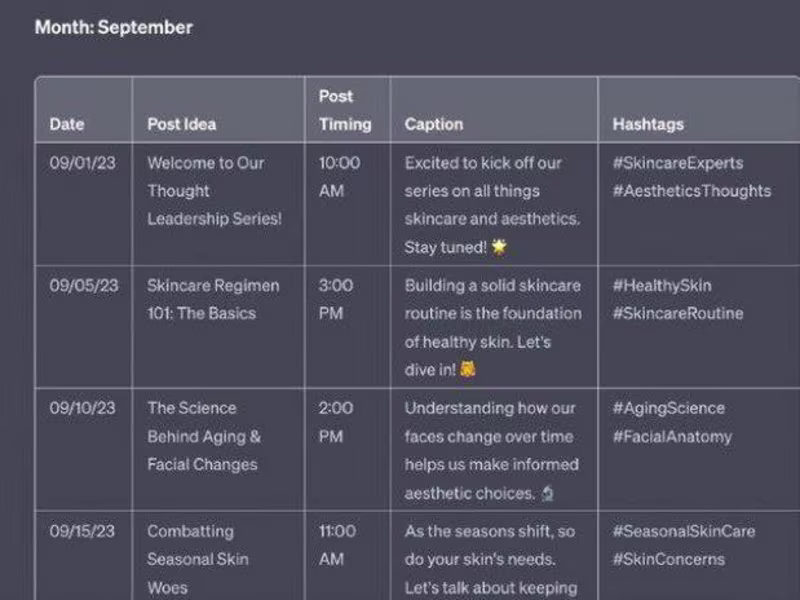Click the 09/01/23 date cell
Screen dimensions: 800x600
tap(82, 163)
